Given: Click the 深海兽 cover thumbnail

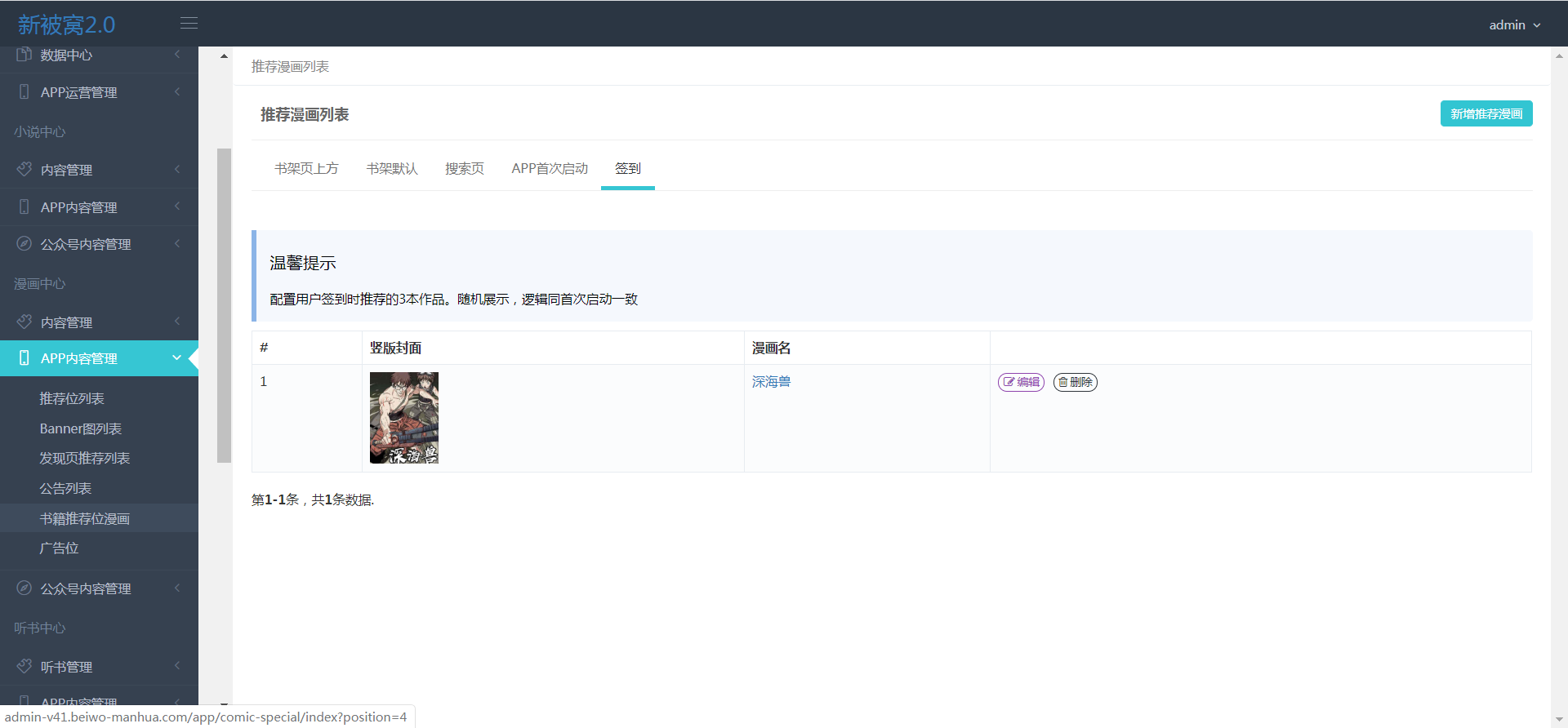Looking at the screenshot, I should click(404, 418).
